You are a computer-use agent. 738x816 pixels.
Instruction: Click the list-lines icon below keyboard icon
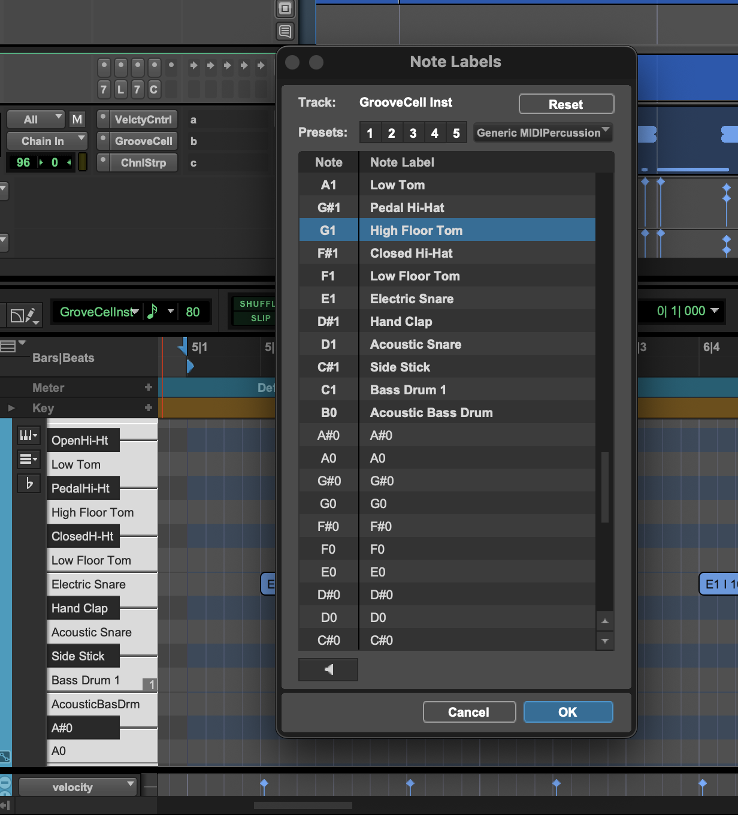click(27, 460)
